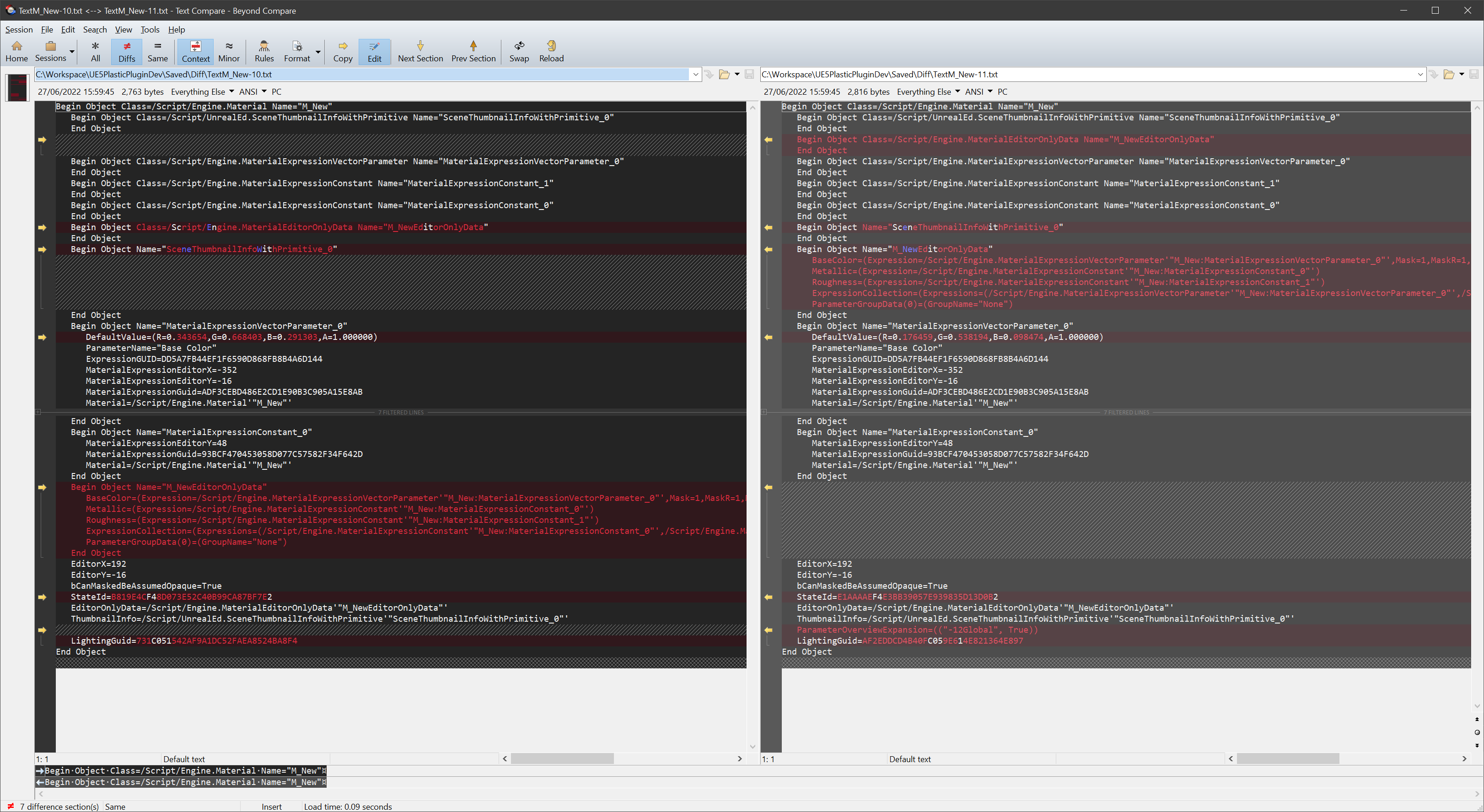Open the Session menu
Screen dimensions: 1484x812
[18, 29]
